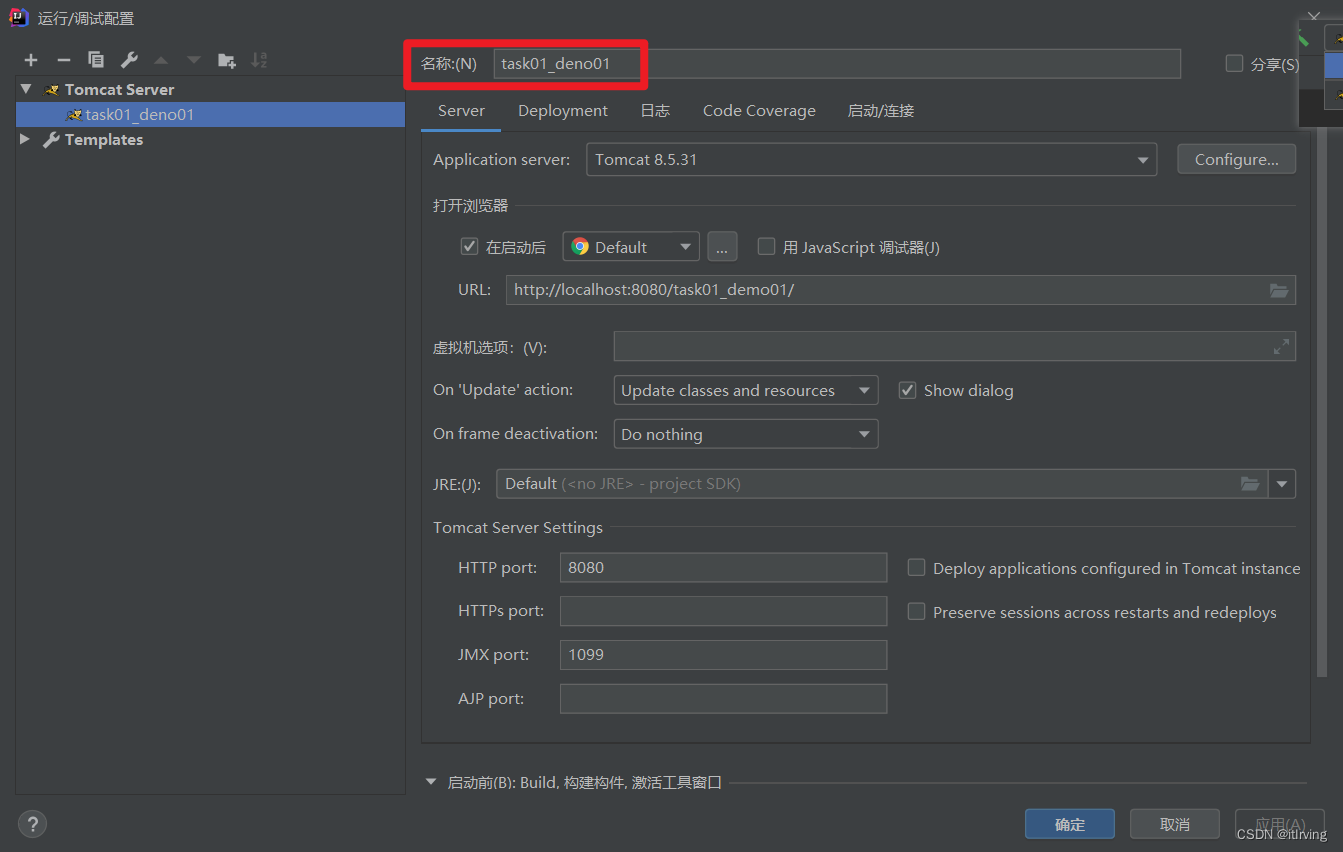
Task: Click the HTTP port field showing 8080
Action: click(x=723, y=567)
